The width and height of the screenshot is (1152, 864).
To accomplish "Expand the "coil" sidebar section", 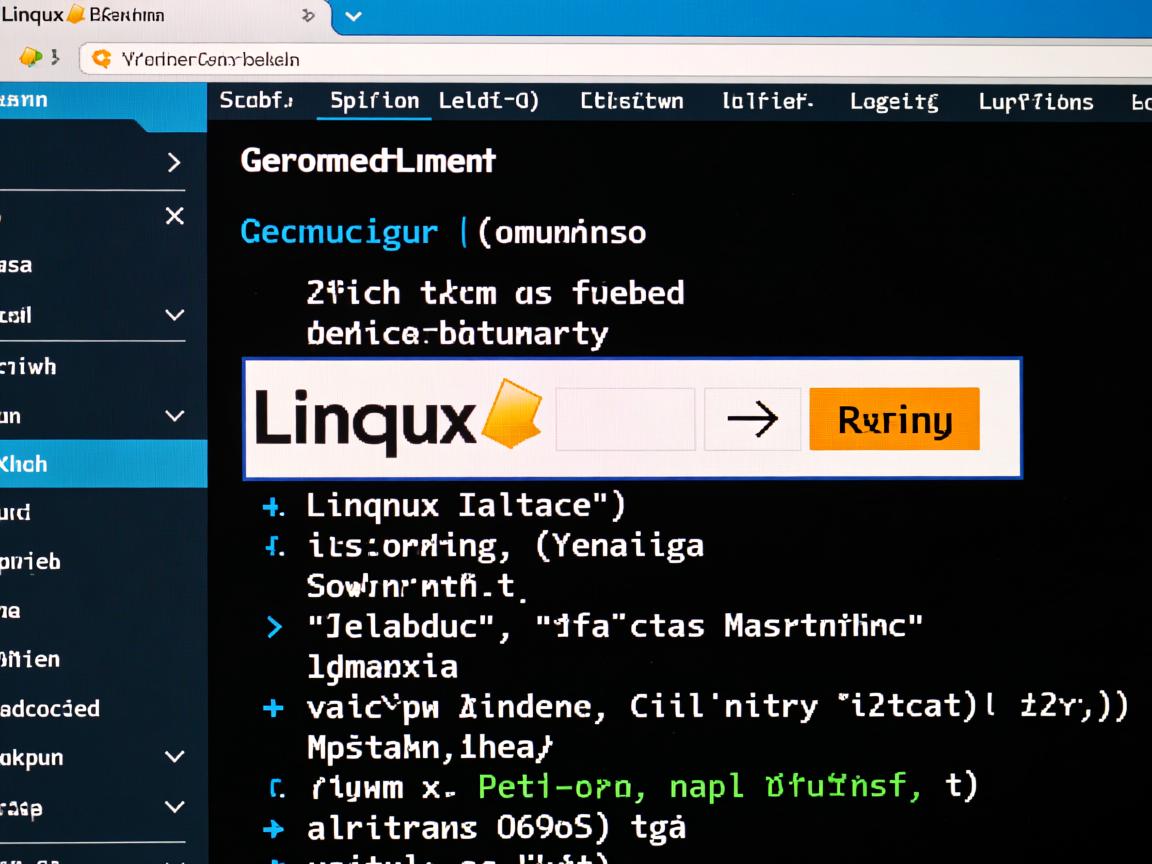I will pos(174,315).
